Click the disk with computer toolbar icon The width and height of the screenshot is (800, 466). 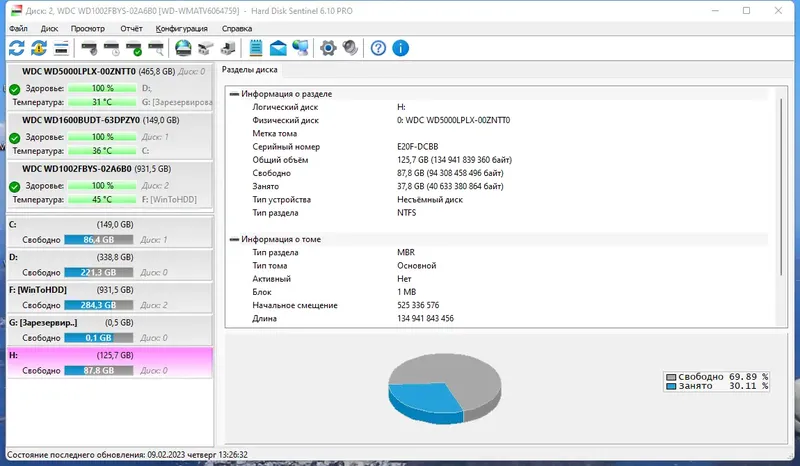228,48
